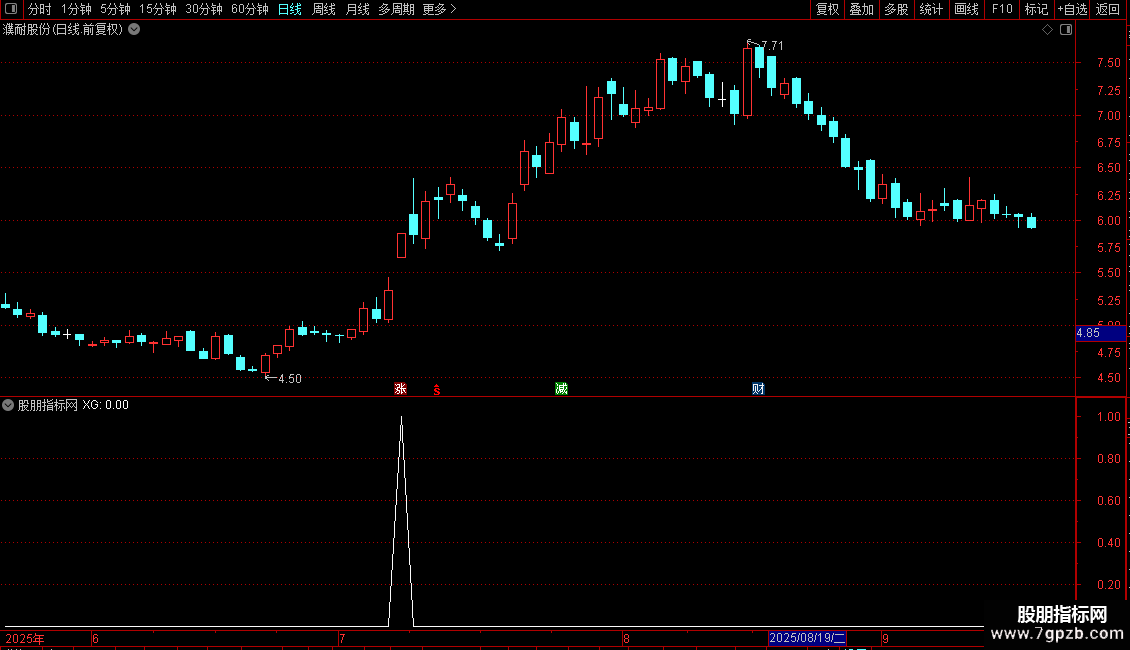
Task: Click the month 8 marker on time axis
Action: point(626,638)
